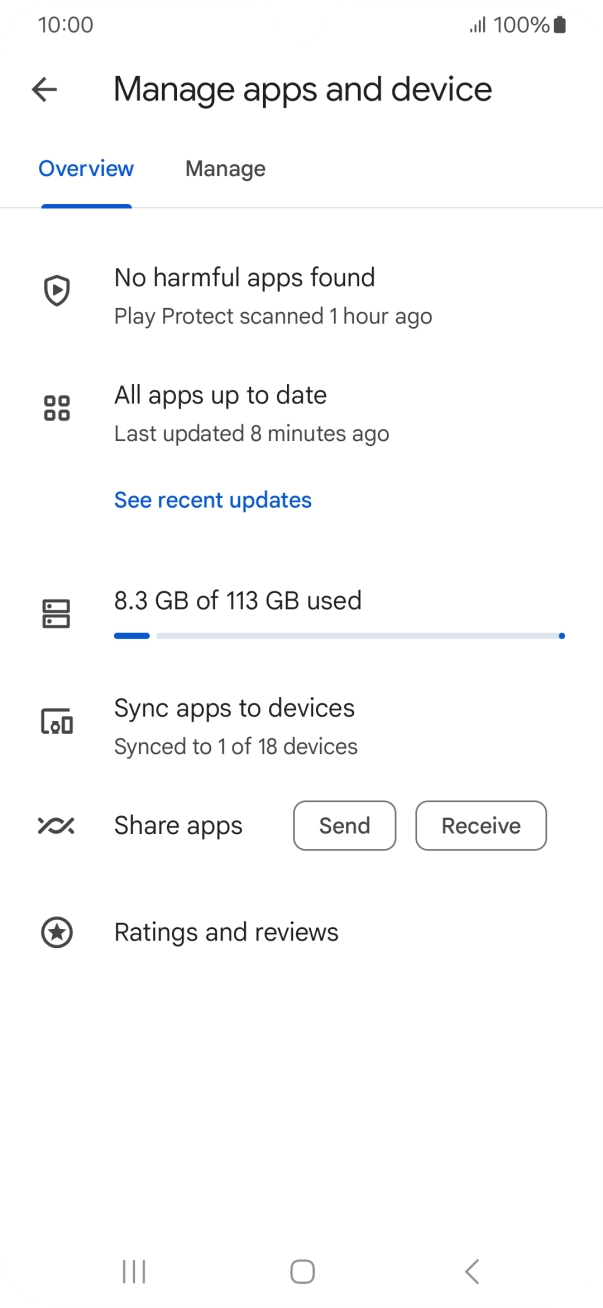Tap the storage usage progress bar
Viewport: 603px width, 1308px height.
(339, 635)
